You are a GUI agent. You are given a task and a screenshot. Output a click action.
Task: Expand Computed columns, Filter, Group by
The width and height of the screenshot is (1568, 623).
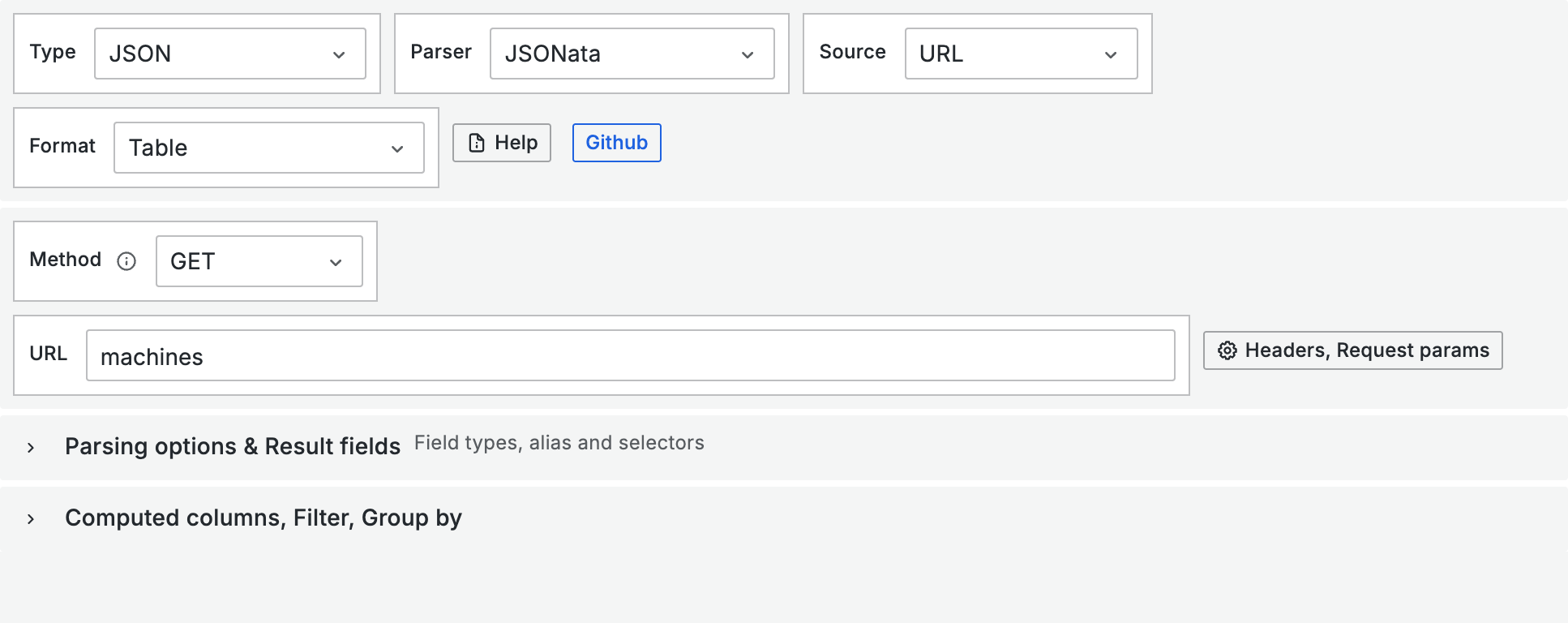263,518
